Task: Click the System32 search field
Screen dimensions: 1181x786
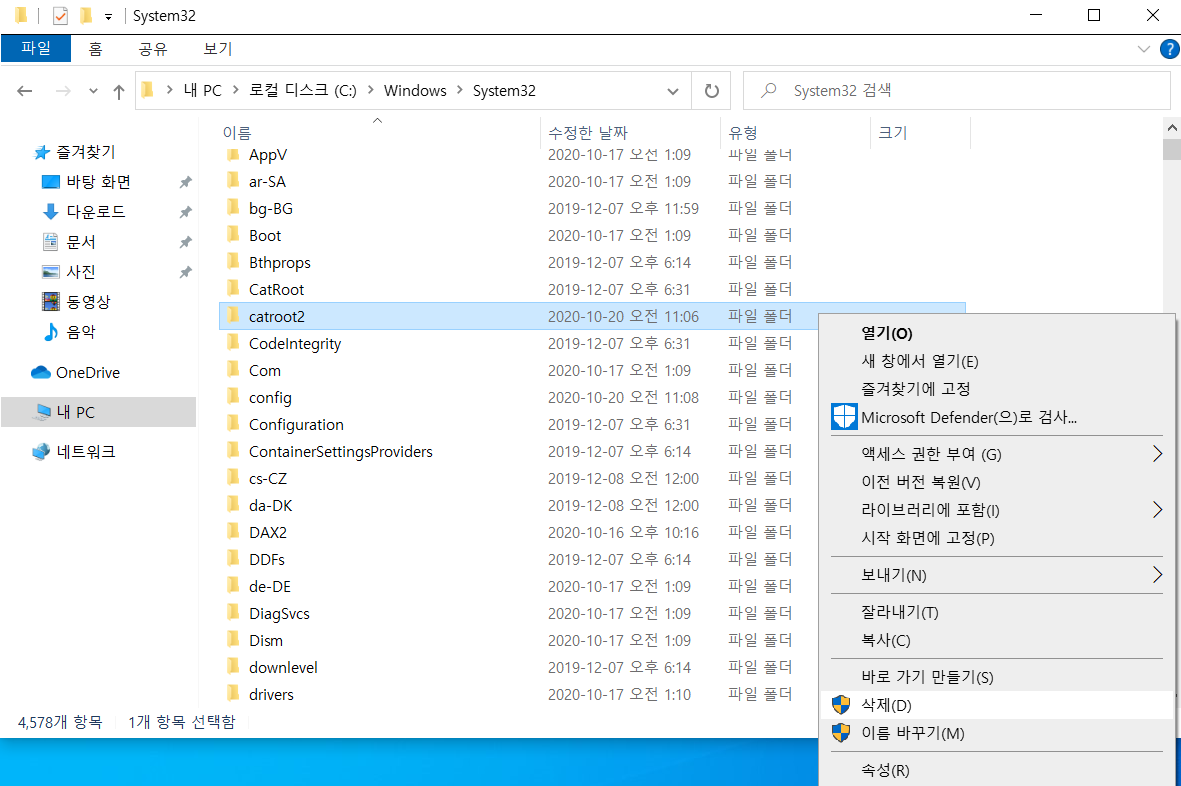Action: click(x=957, y=91)
